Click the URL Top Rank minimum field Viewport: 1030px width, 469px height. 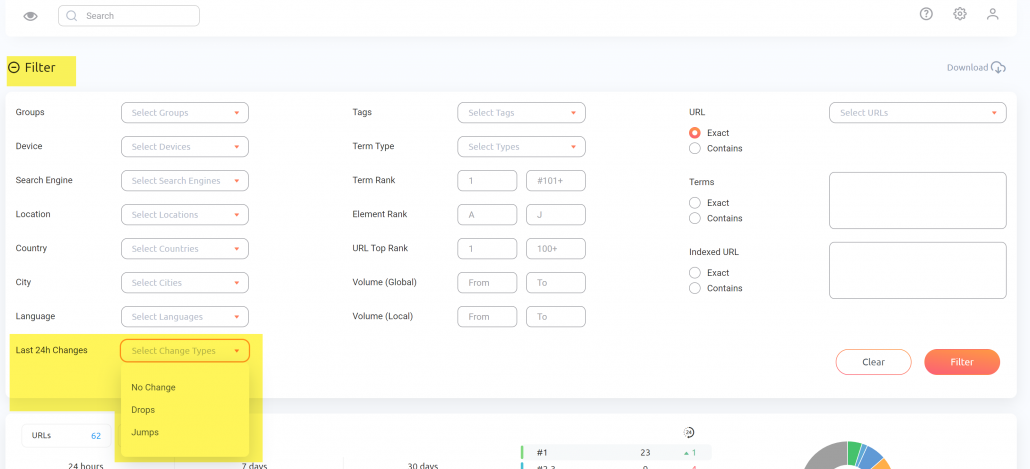click(x=487, y=249)
